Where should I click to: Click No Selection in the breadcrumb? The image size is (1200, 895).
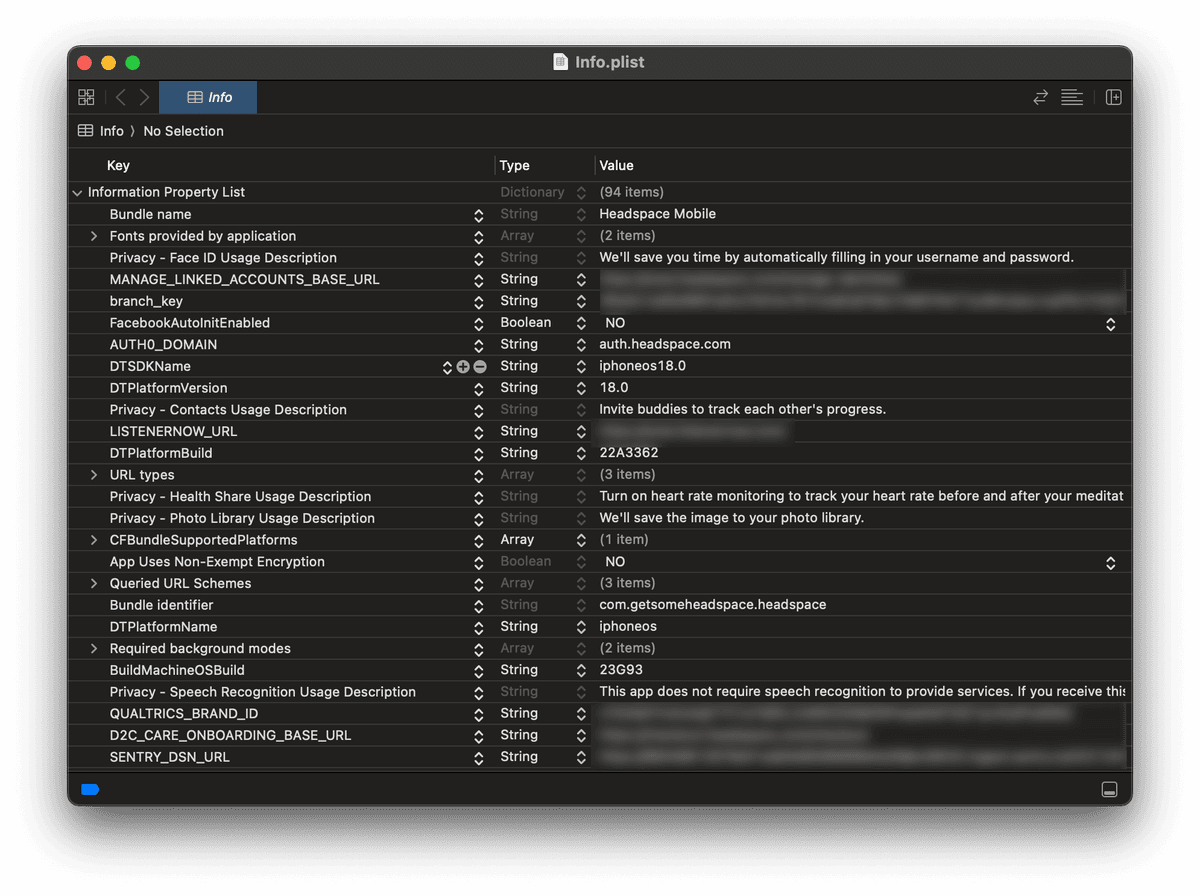(183, 131)
